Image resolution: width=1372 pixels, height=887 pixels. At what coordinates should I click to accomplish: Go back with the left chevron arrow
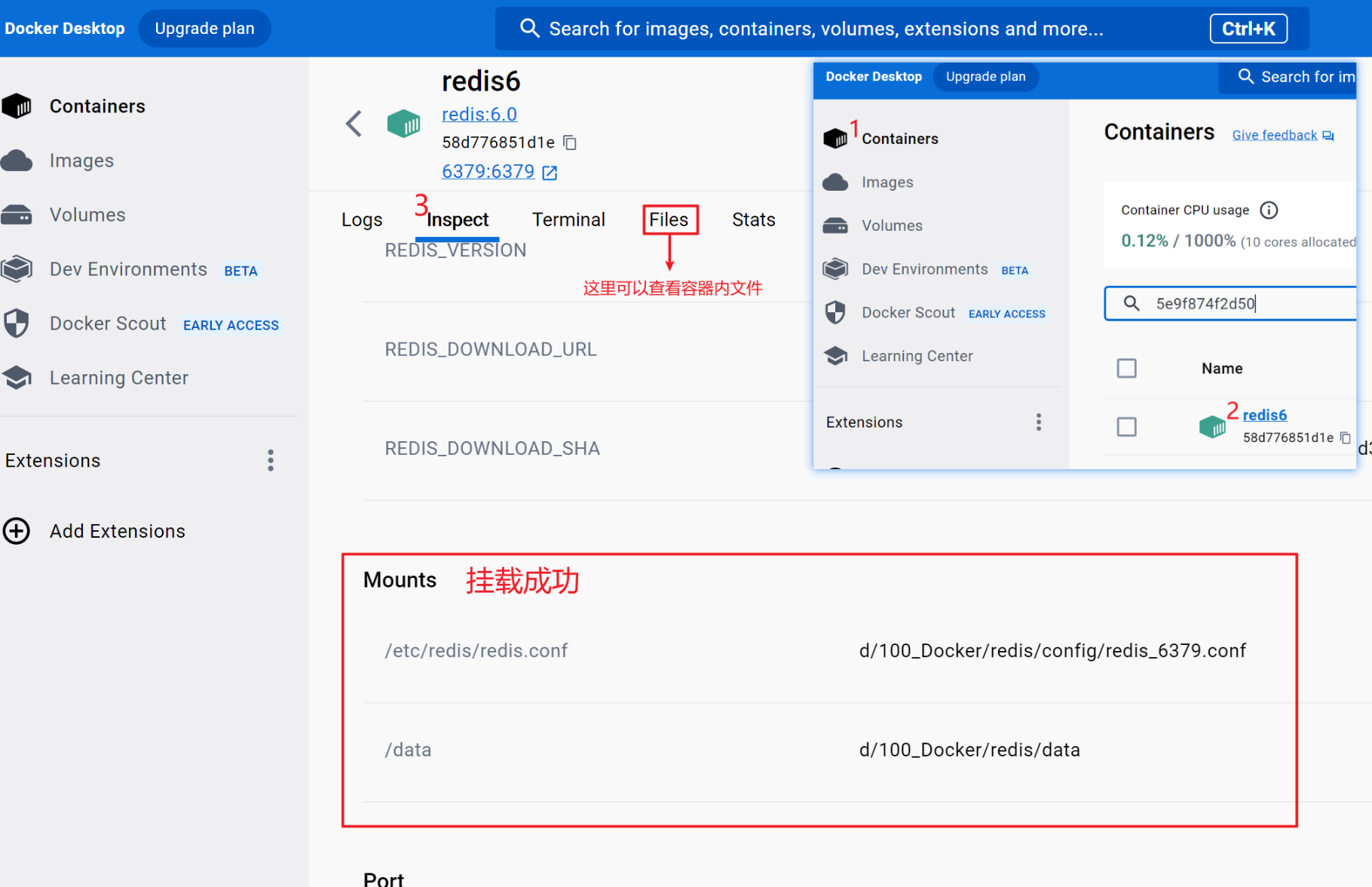point(354,124)
